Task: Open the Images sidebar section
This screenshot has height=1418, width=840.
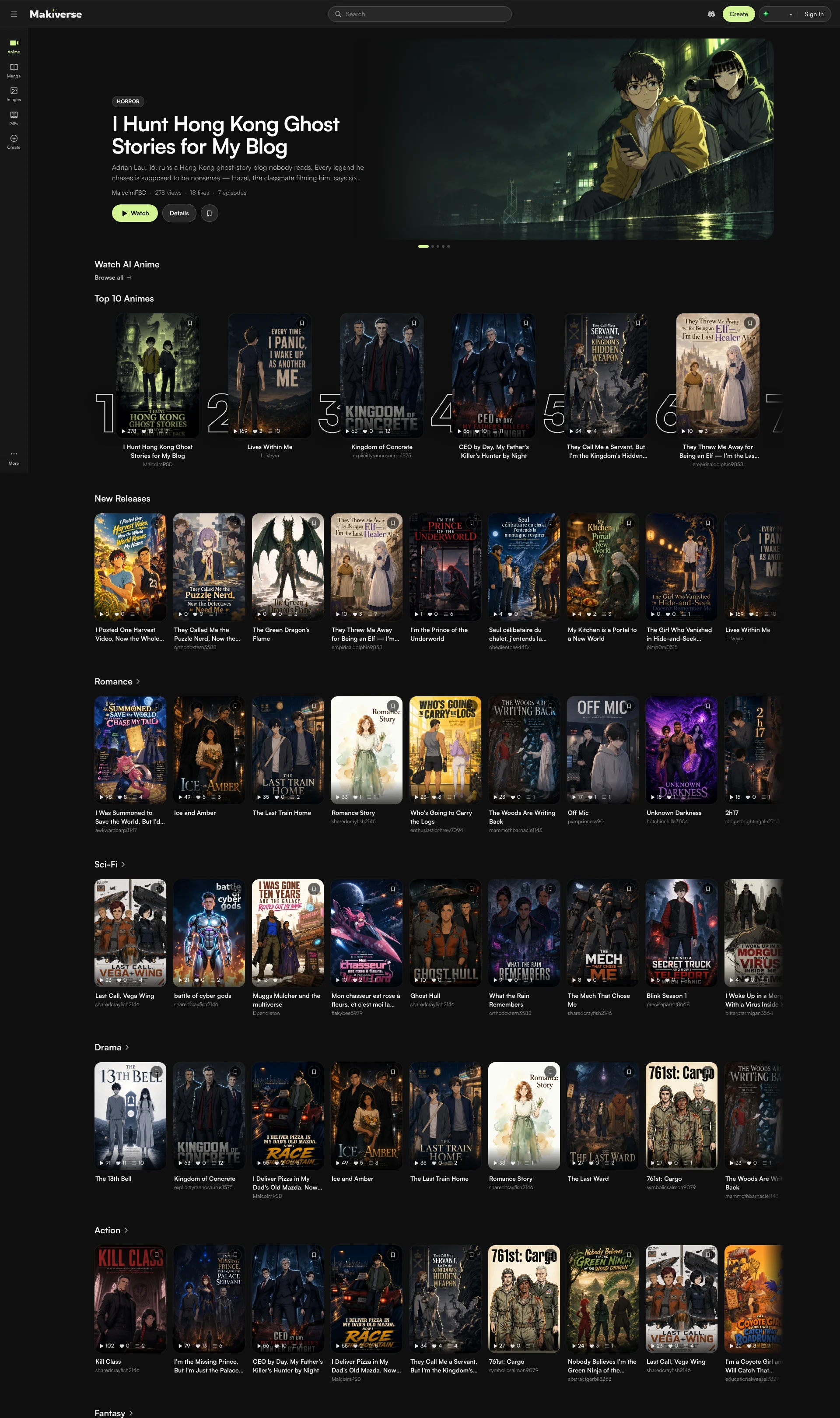Action: click(x=14, y=94)
